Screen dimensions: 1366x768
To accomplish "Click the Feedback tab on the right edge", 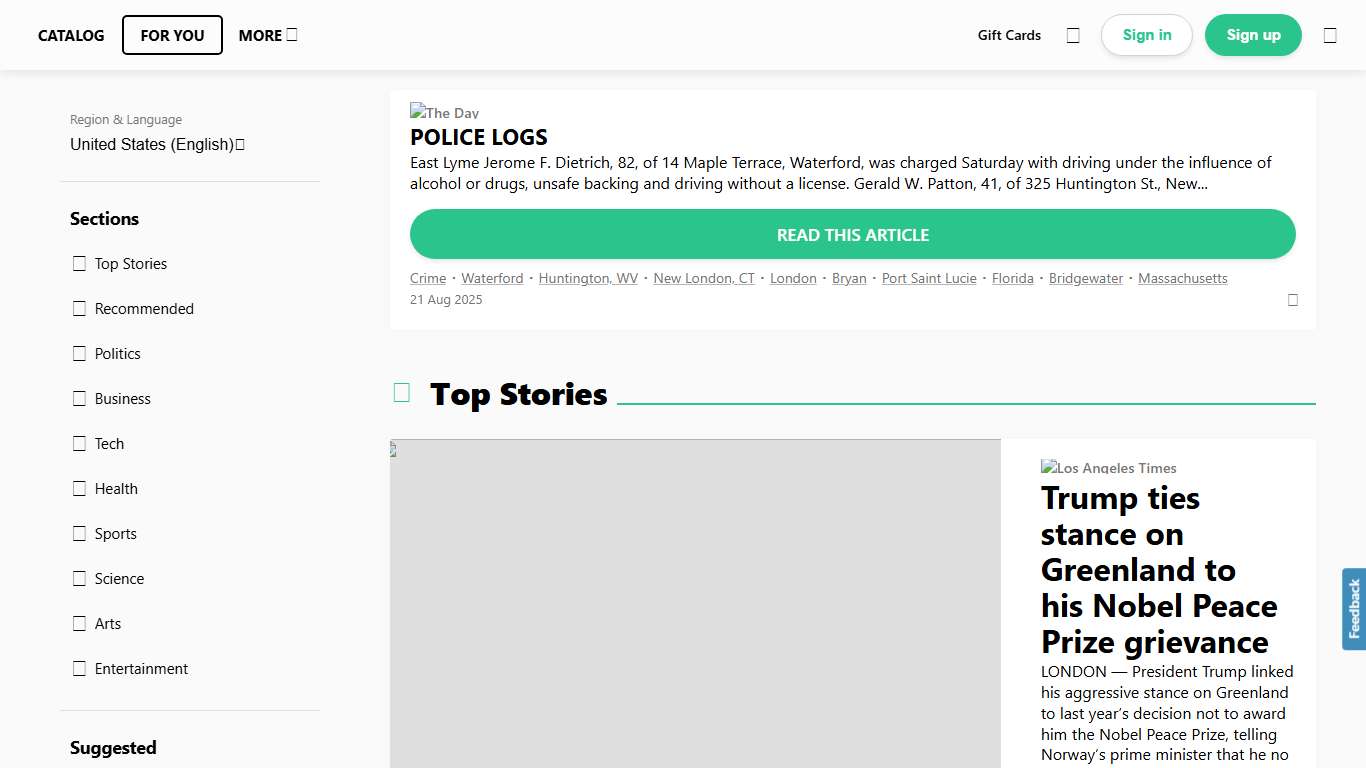I will click(x=1352, y=608).
